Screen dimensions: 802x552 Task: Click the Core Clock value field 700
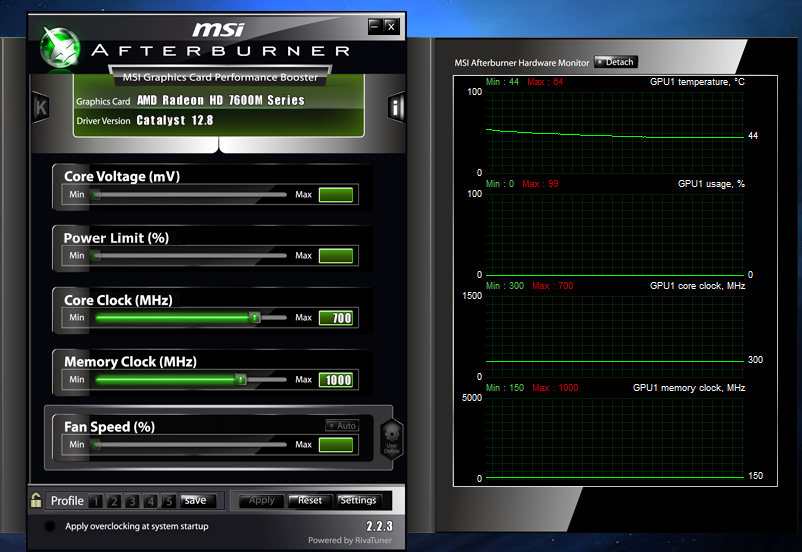click(336, 318)
